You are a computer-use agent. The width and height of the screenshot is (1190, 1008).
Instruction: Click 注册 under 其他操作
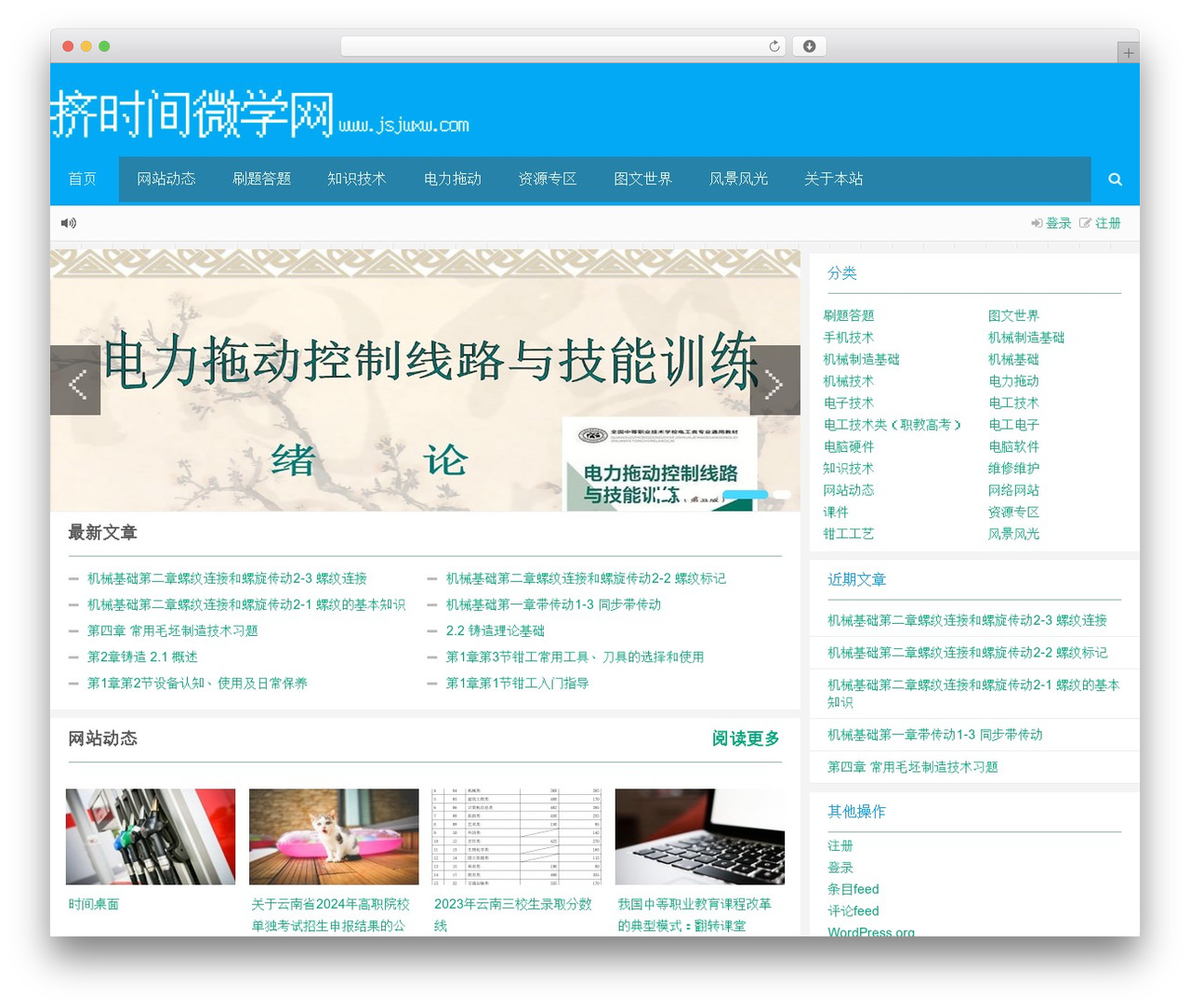(x=840, y=845)
